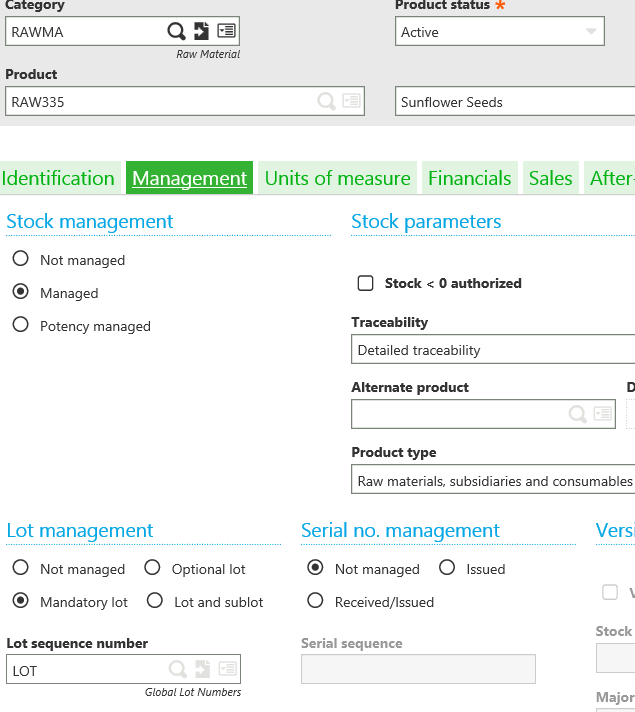The height and width of the screenshot is (712, 635).
Task: Click the Lot sequence number jump-to icon
Action: pyautogui.click(x=203, y=669)
